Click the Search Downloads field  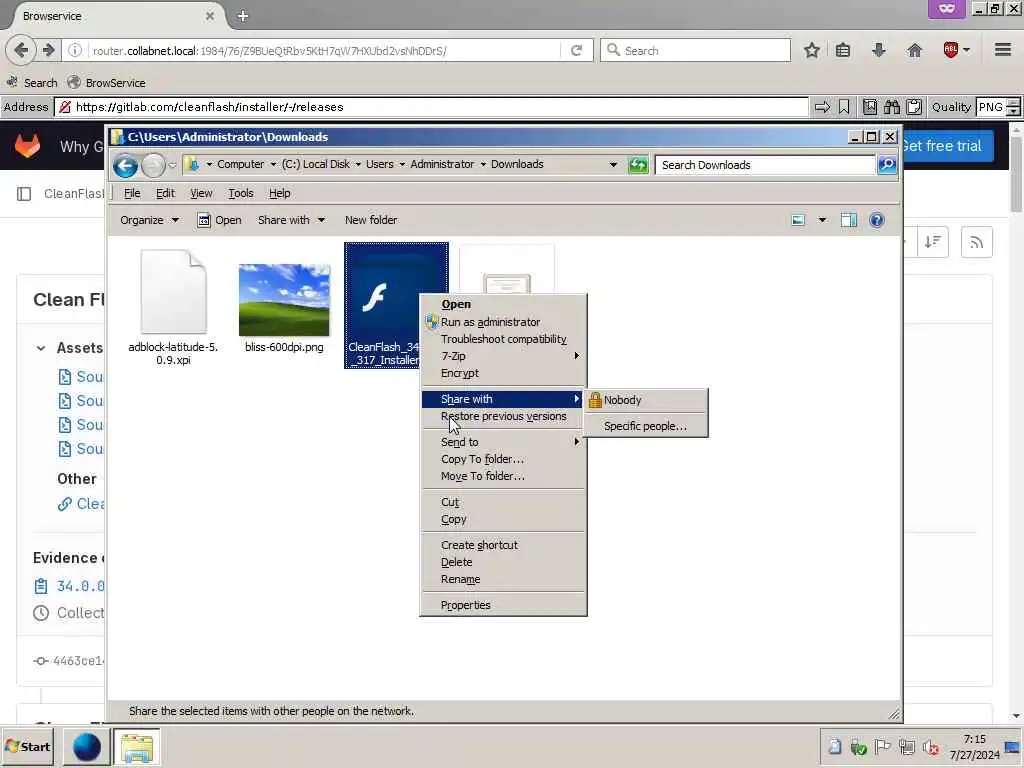[x=765, y=165]
